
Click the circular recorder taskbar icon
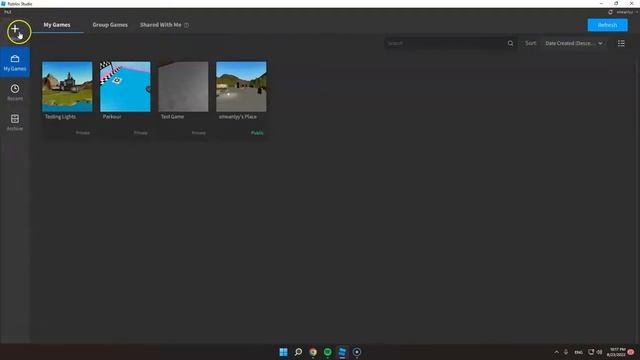pyautogui.click(x=357, y=352)
